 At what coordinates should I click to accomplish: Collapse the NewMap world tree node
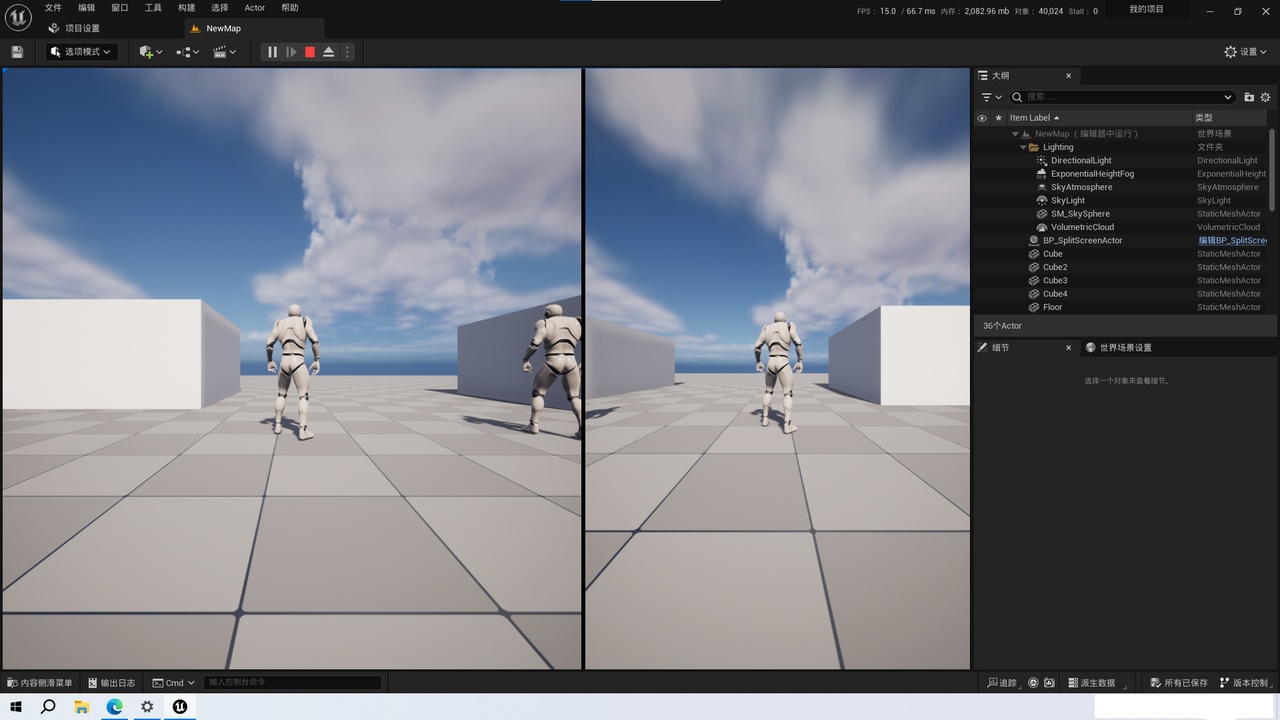click(x=1015, y=134)
